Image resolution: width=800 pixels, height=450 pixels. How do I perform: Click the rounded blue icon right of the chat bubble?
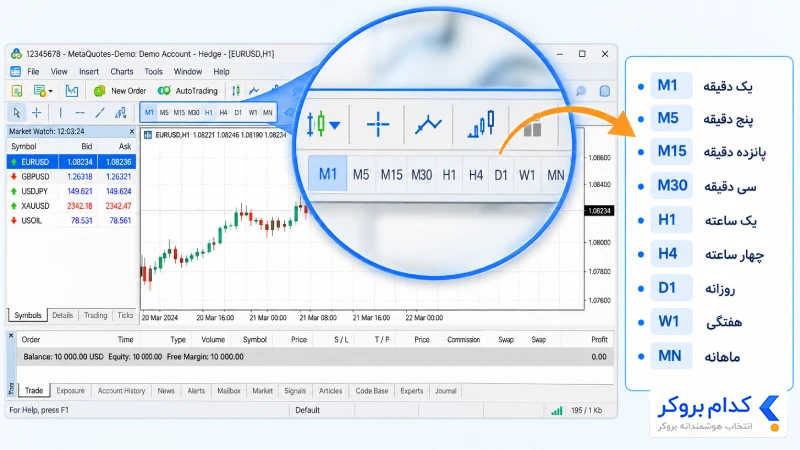605,91
